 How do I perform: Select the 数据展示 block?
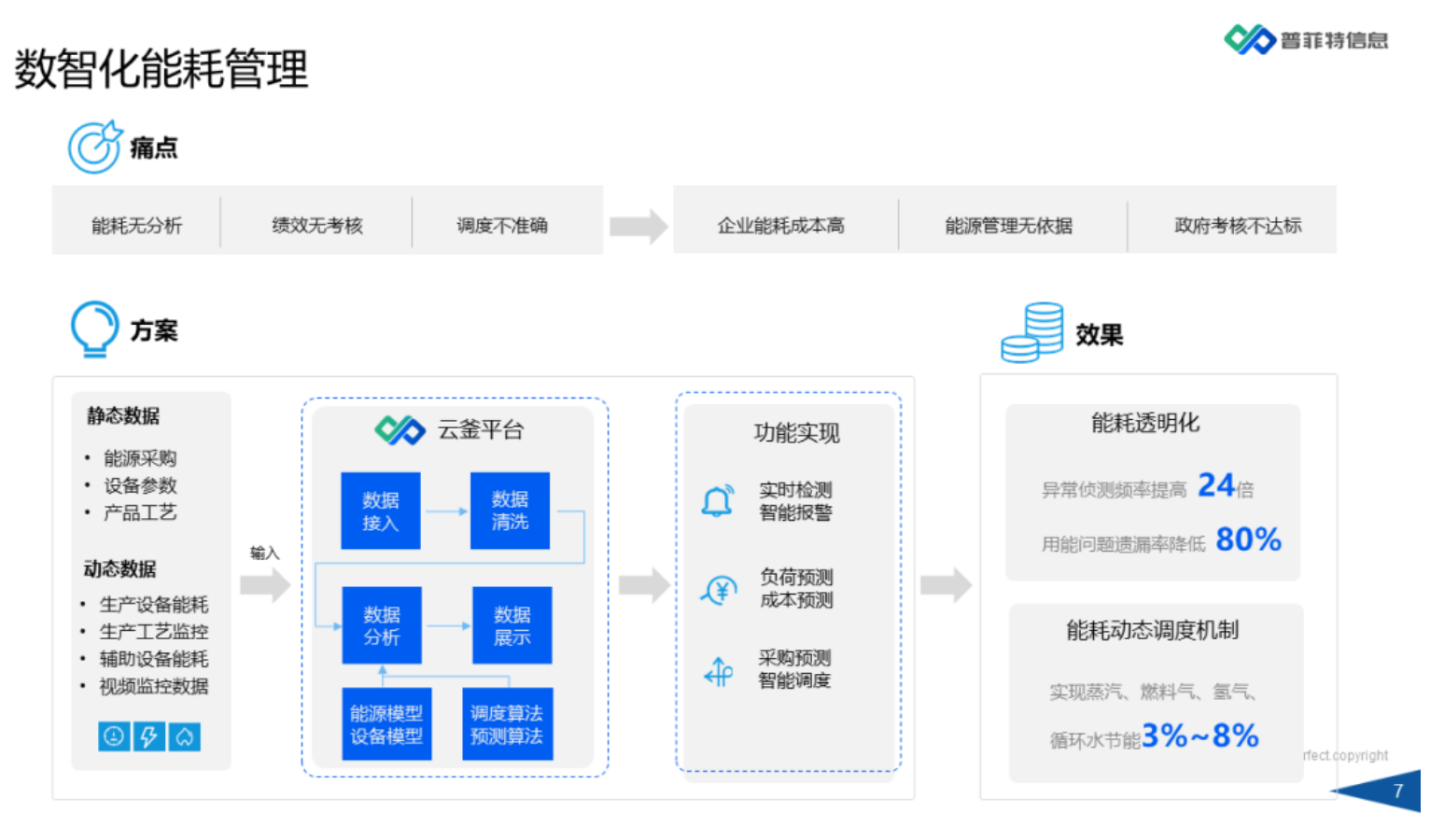pyautogui.click(x=512, y=624)
